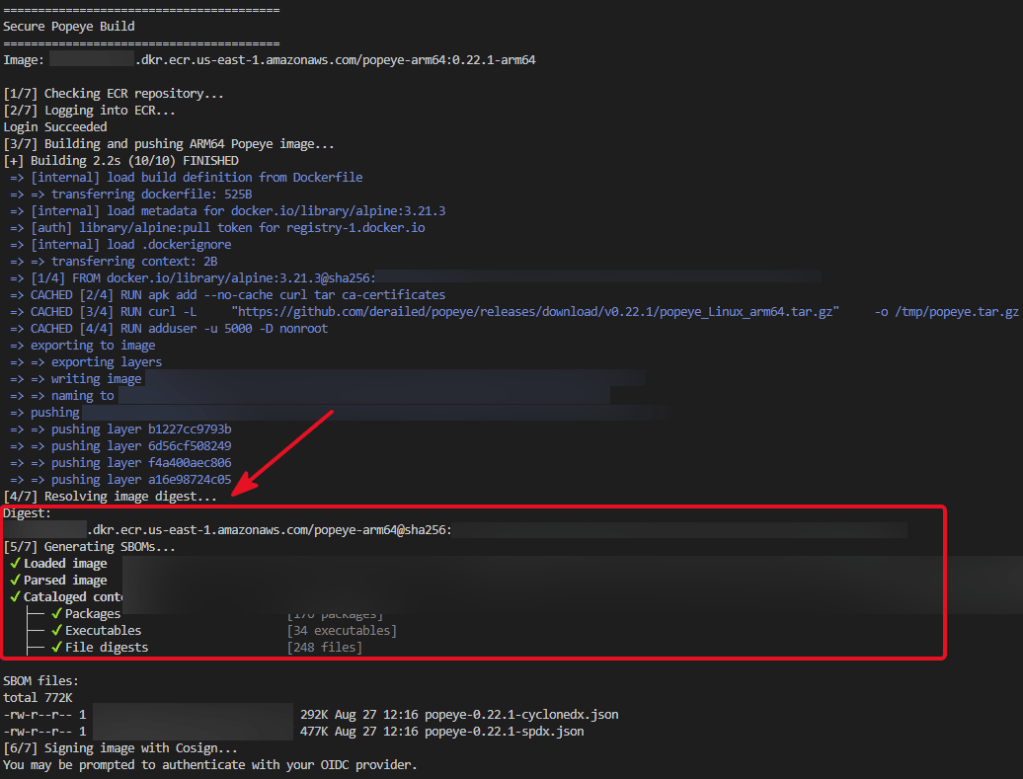Click the 'exporting layers' line
1023x779 pixels.
(85, 362)
